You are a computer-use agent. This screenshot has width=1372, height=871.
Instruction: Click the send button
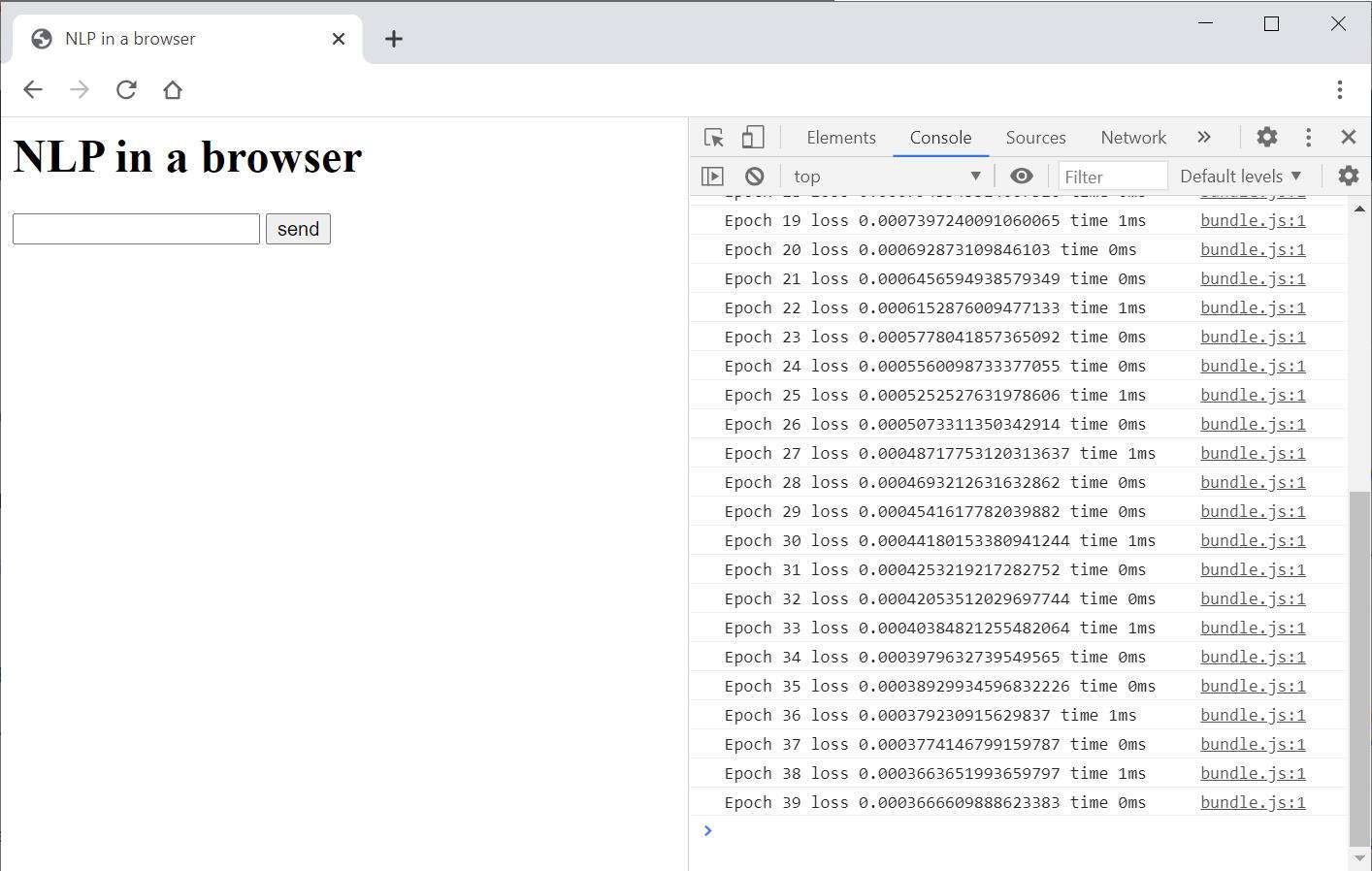(298, 229)
